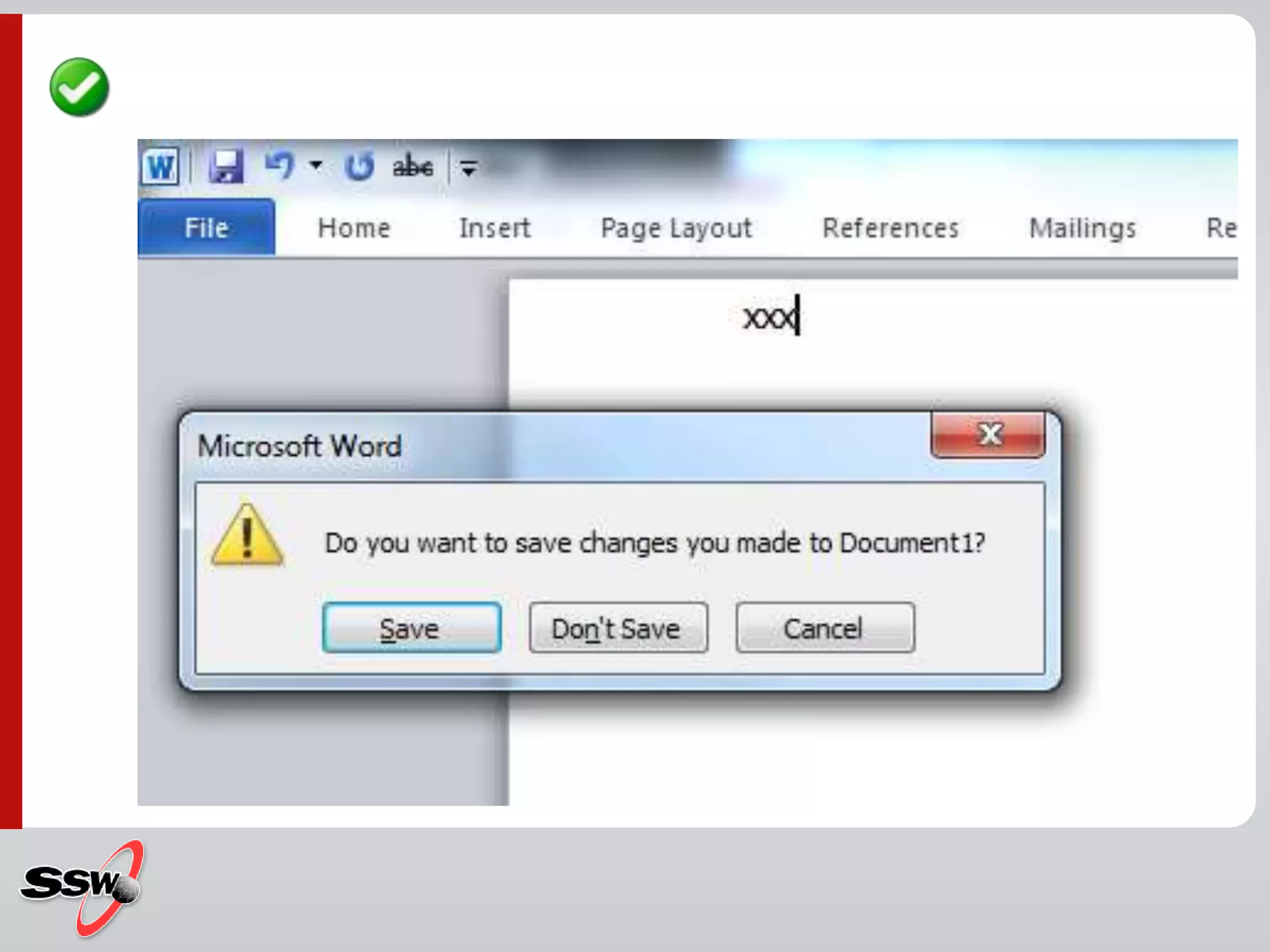This screenshot has width=1270, height=952.
Task: Choose Don't Save in the dialog
Action: click(x=618, y=628)
